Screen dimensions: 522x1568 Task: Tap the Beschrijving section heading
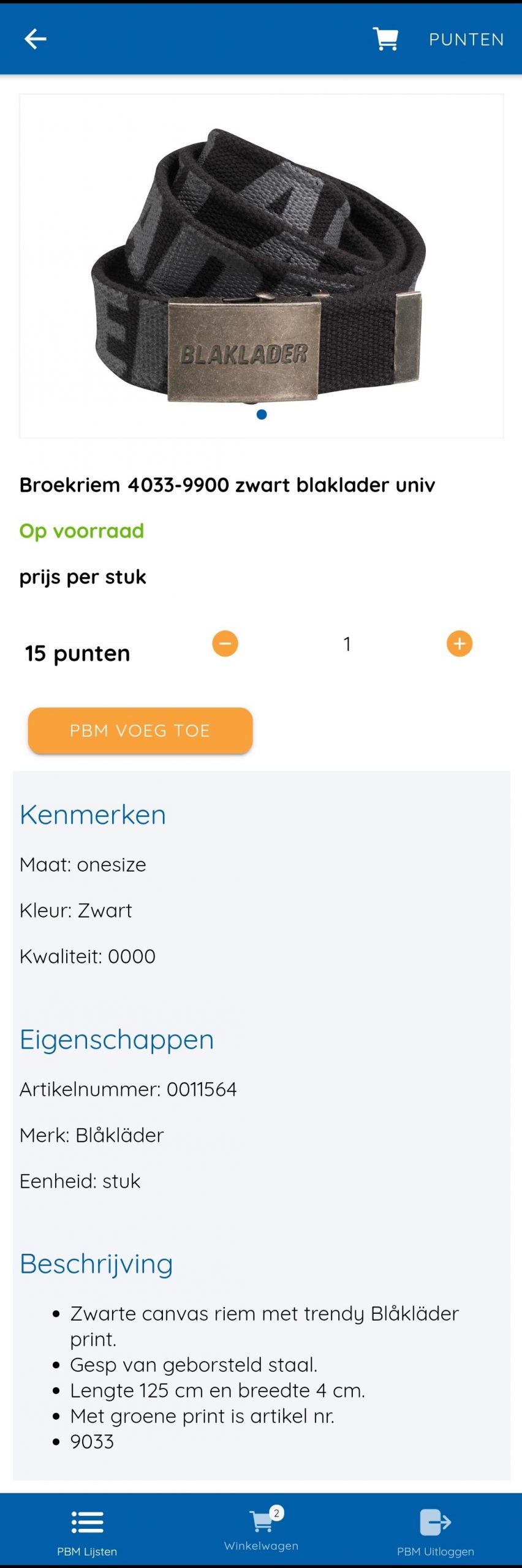click(x=96, y=1264)
